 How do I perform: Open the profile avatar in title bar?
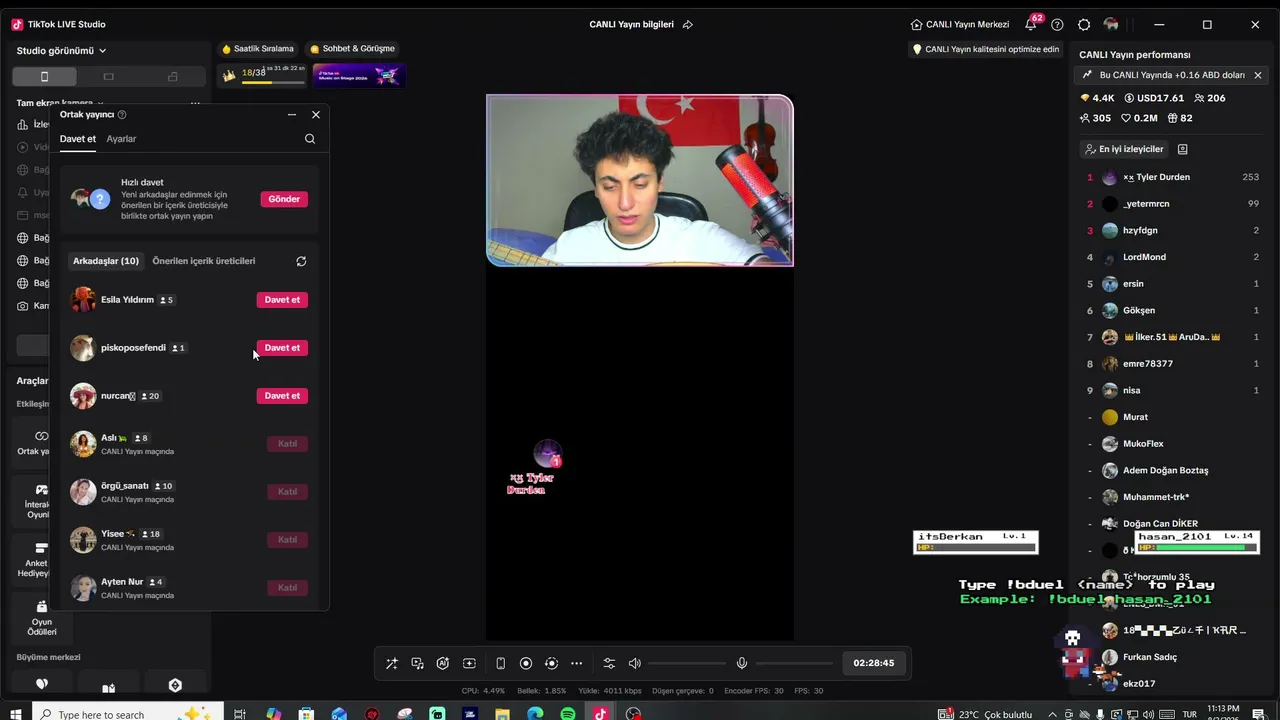point(1111,24)
